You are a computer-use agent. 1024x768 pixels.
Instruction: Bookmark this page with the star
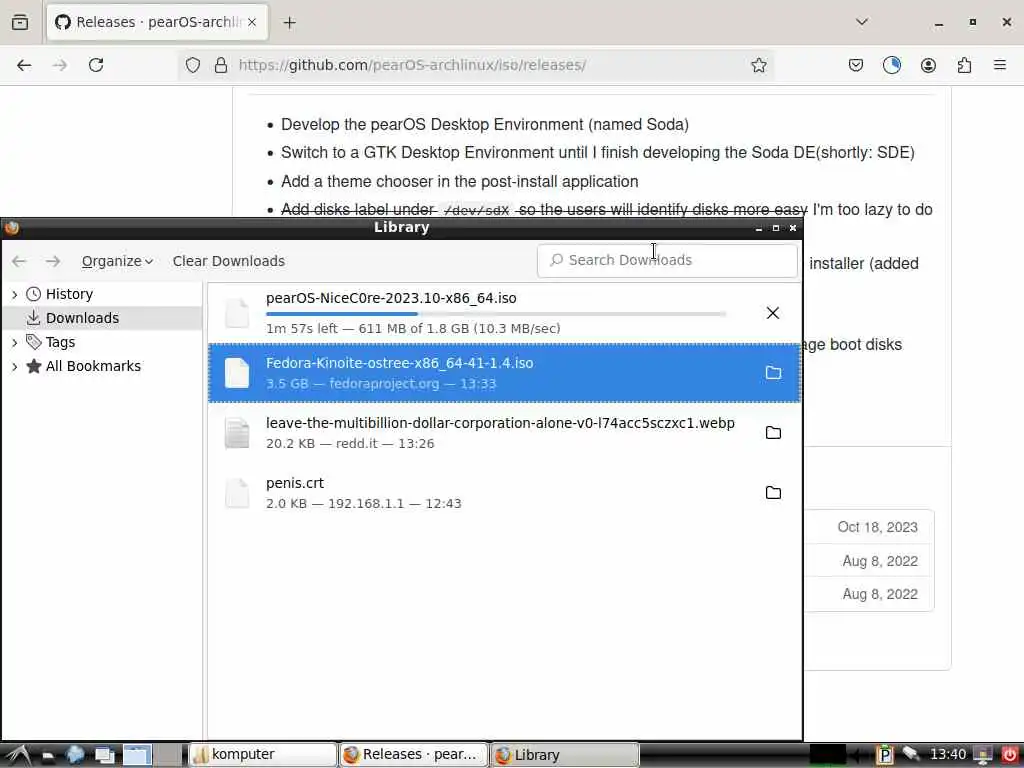click(x=758, y=65)
